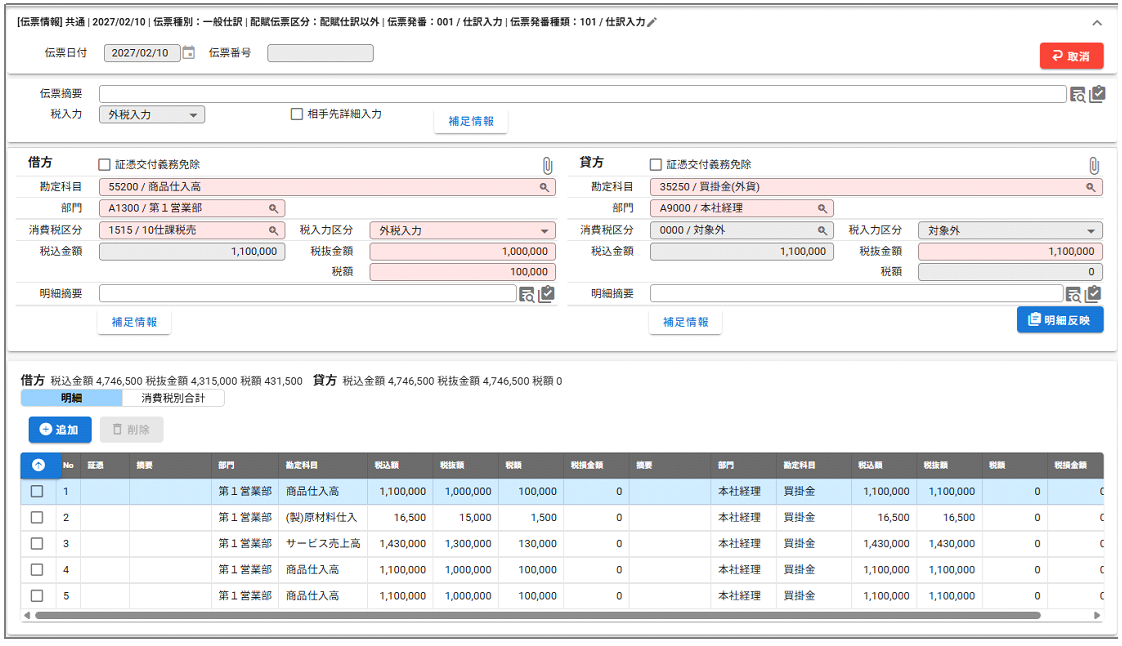Viewport: 1122px width, 646px height.
Task: Click the search icon beside 伝票摘要 field
Action: [x=1077, y=95]
